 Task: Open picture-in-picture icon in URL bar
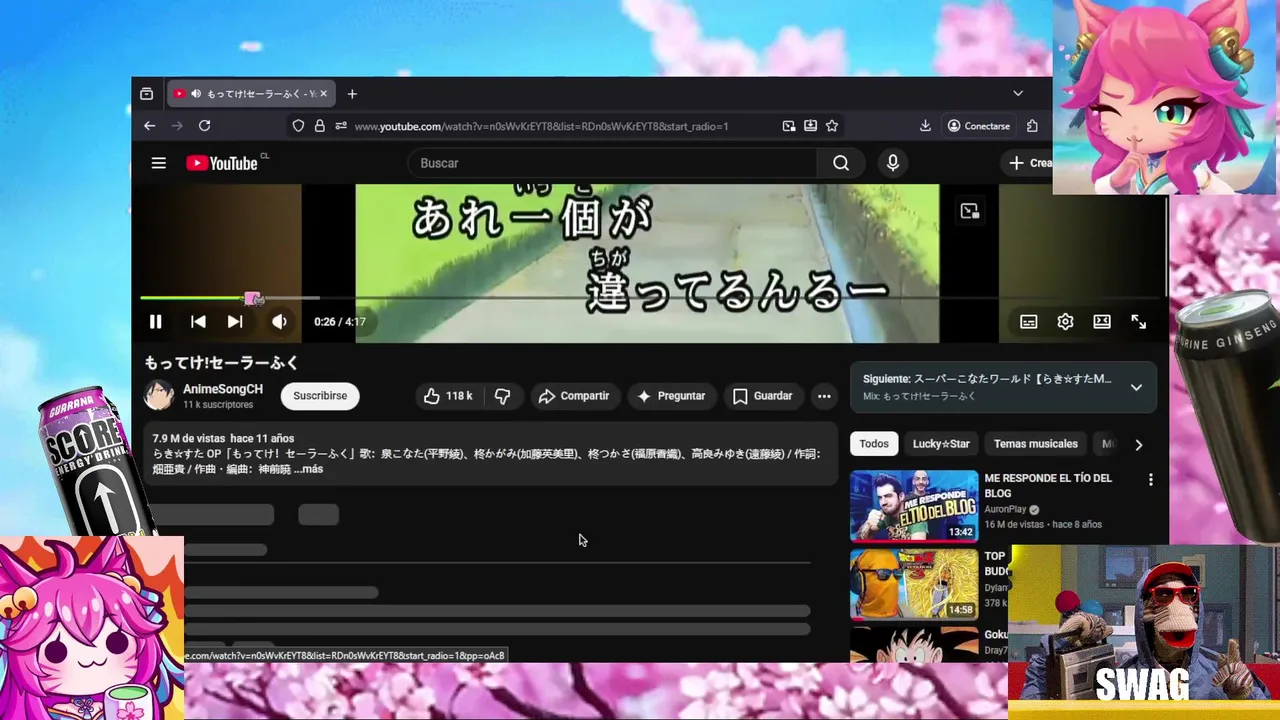pyautogui.click(x=789, y=126)
